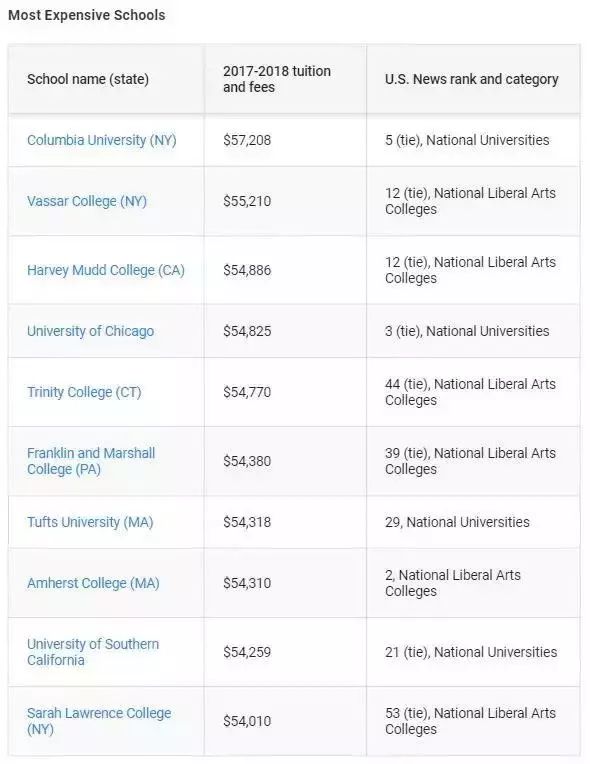
Task: Click the U.S. News rank and category header
Action: tap(472, 79)
